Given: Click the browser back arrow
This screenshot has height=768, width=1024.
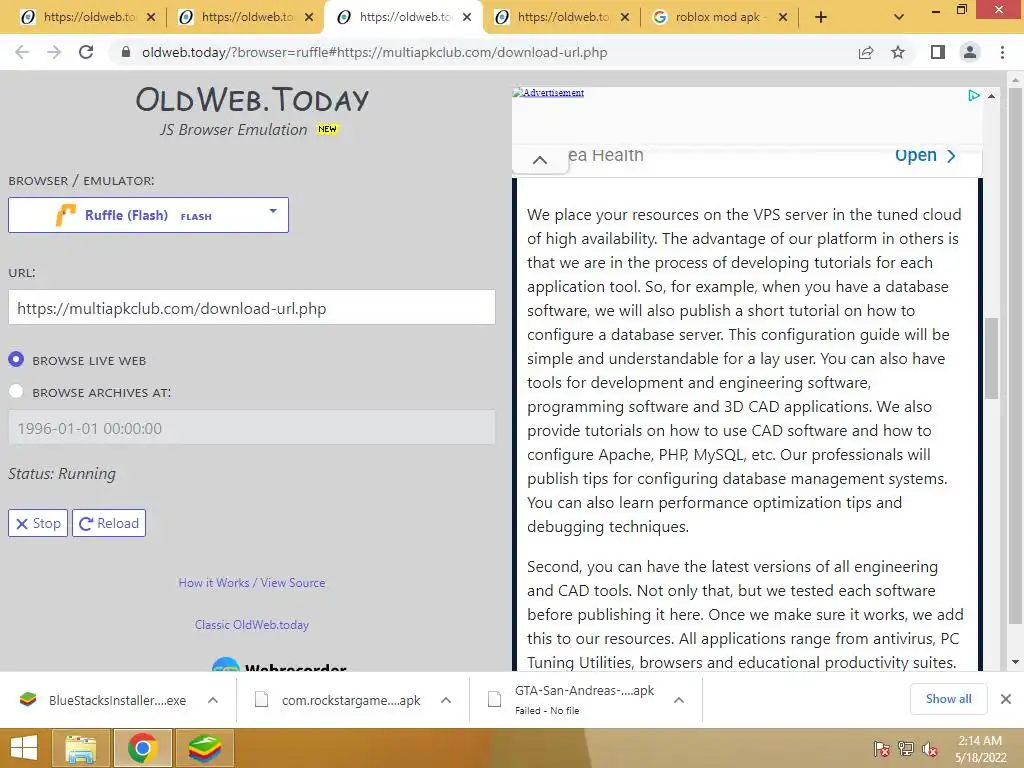Looking at the screenshot, I should (x=22, y=52).
